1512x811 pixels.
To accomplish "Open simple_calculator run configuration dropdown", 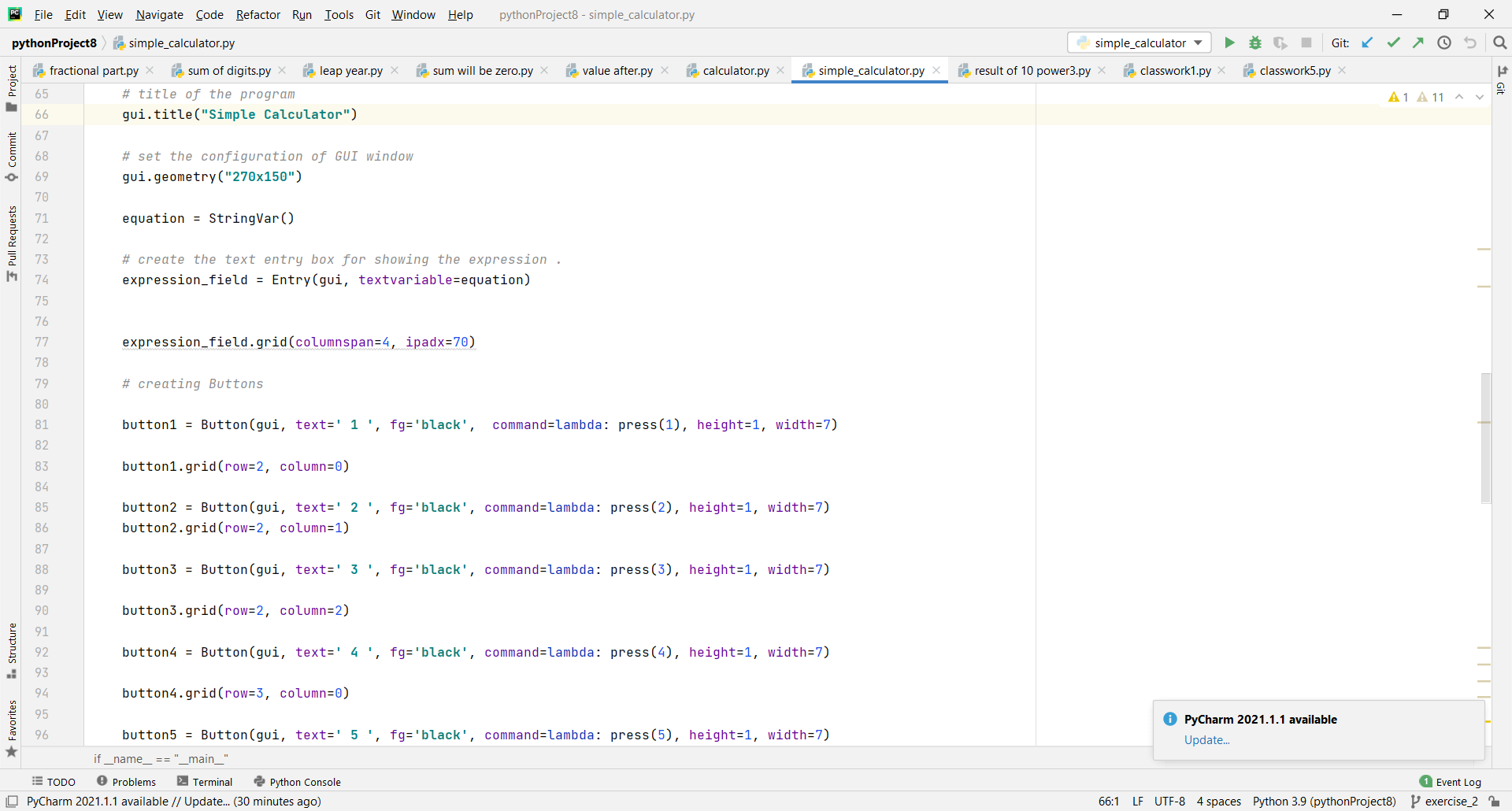I will 1140,43.
